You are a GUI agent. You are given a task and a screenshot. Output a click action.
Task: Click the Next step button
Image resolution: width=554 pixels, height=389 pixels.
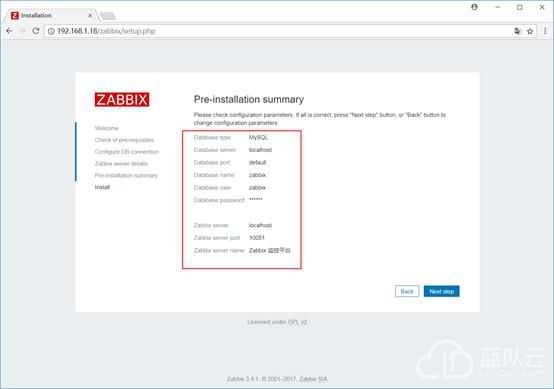(x=442, y=291)
